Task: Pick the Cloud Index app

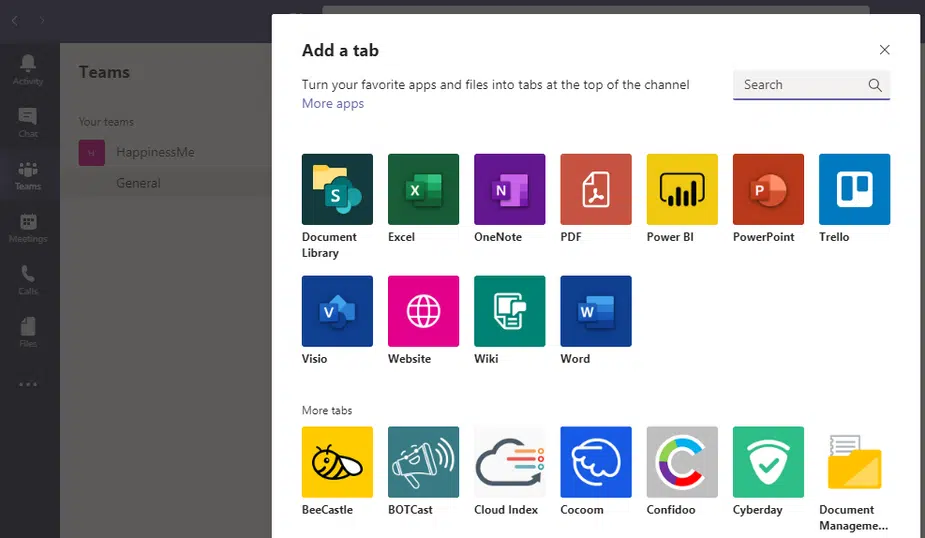Action: 509,462
